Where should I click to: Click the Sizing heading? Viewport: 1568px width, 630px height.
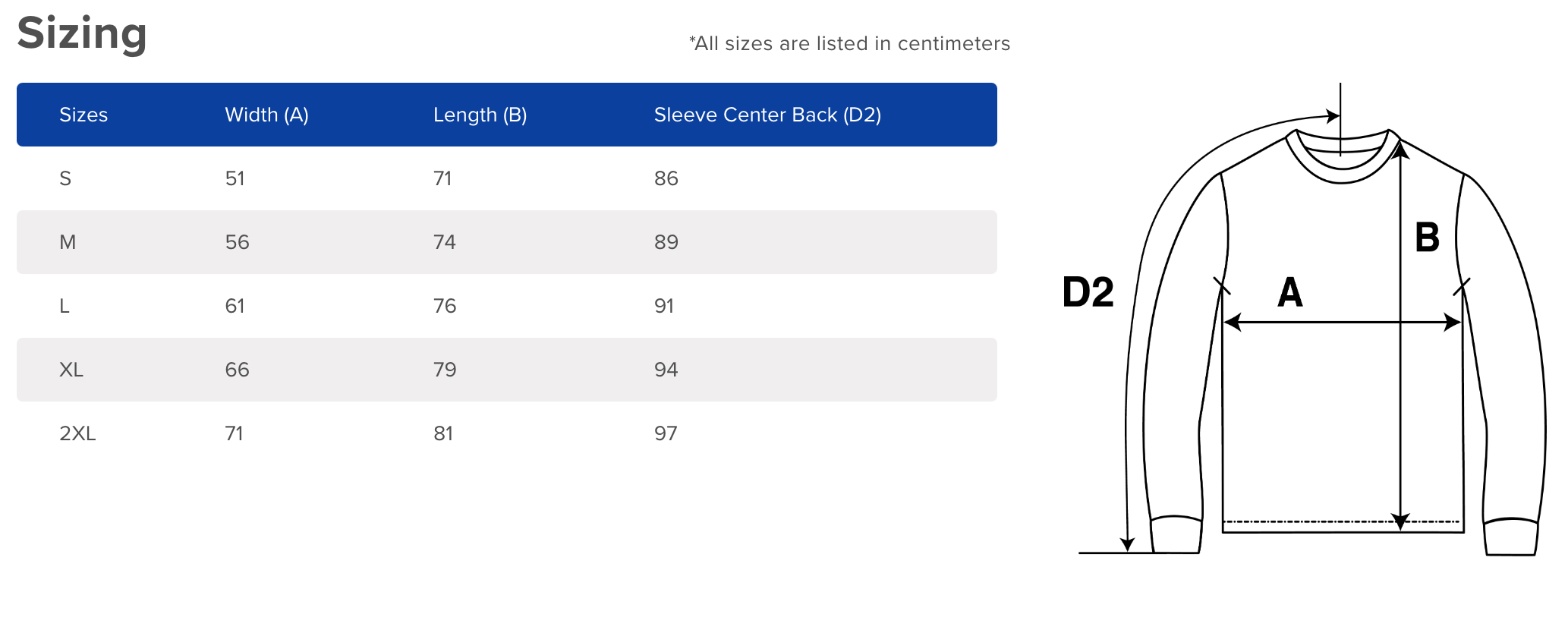[82, 34]
